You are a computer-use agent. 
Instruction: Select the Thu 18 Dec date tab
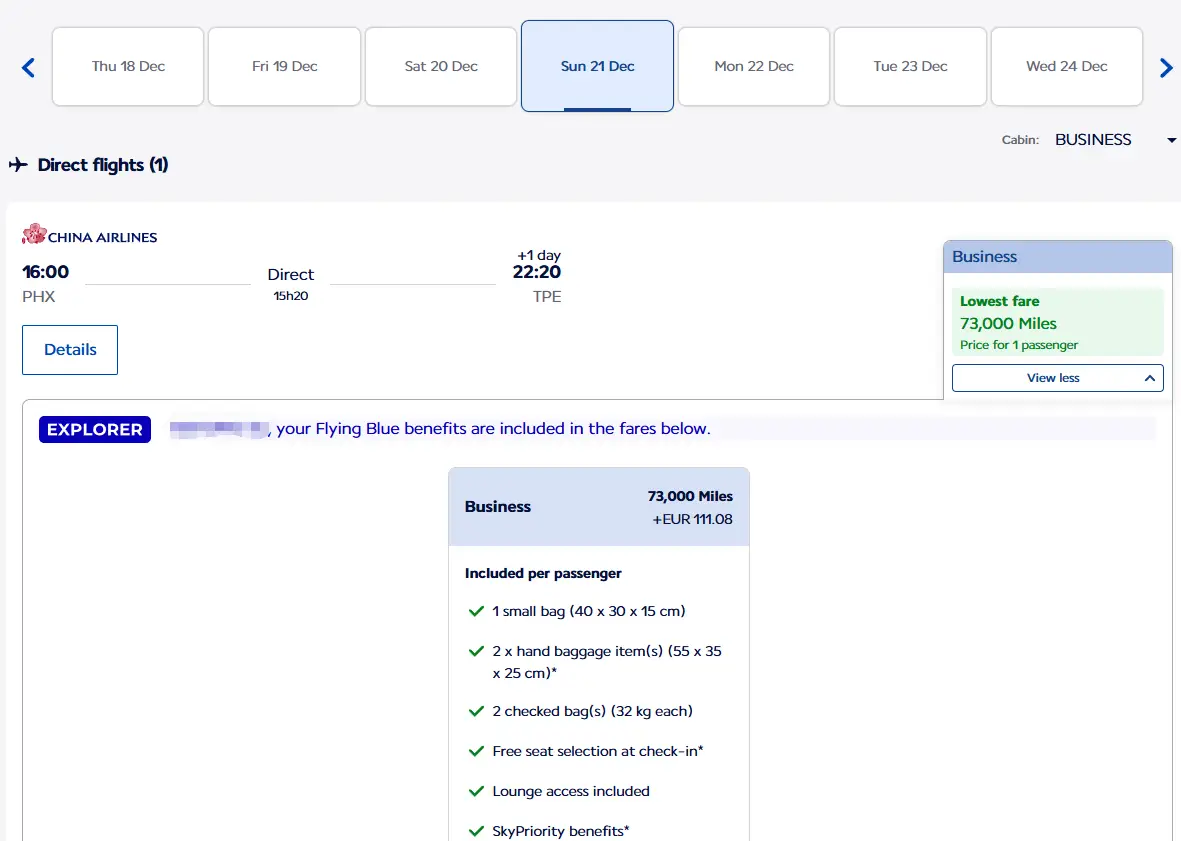(128, 67)
